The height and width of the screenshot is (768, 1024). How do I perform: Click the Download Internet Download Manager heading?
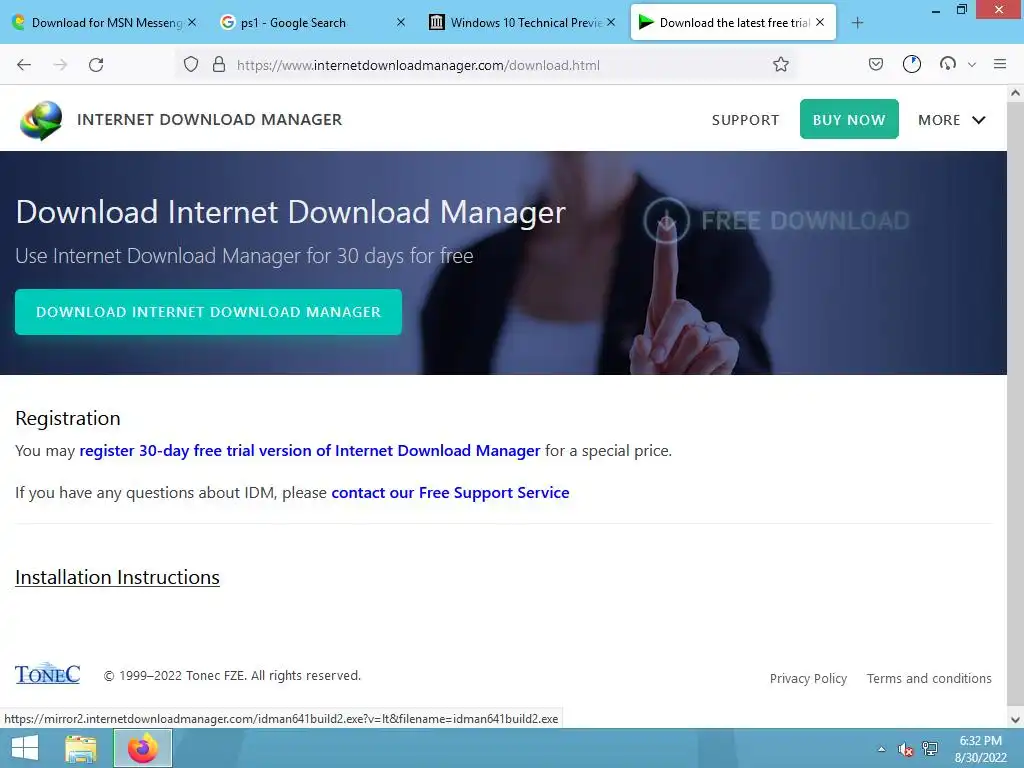[x=291, y=212]
